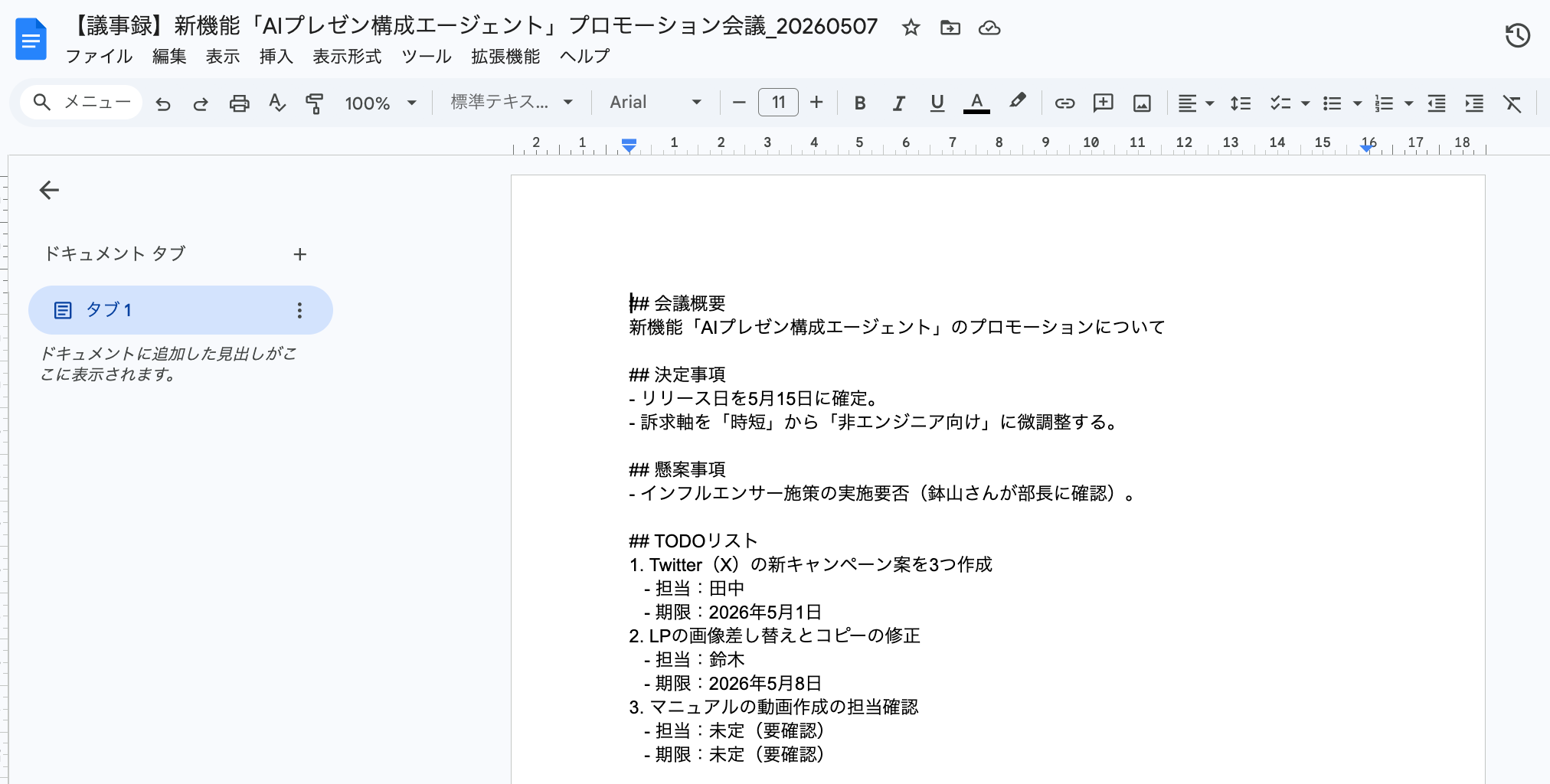Insert a bulleted list
The height and width of the screenshot is (784, 1550).
click(1333, 103)
